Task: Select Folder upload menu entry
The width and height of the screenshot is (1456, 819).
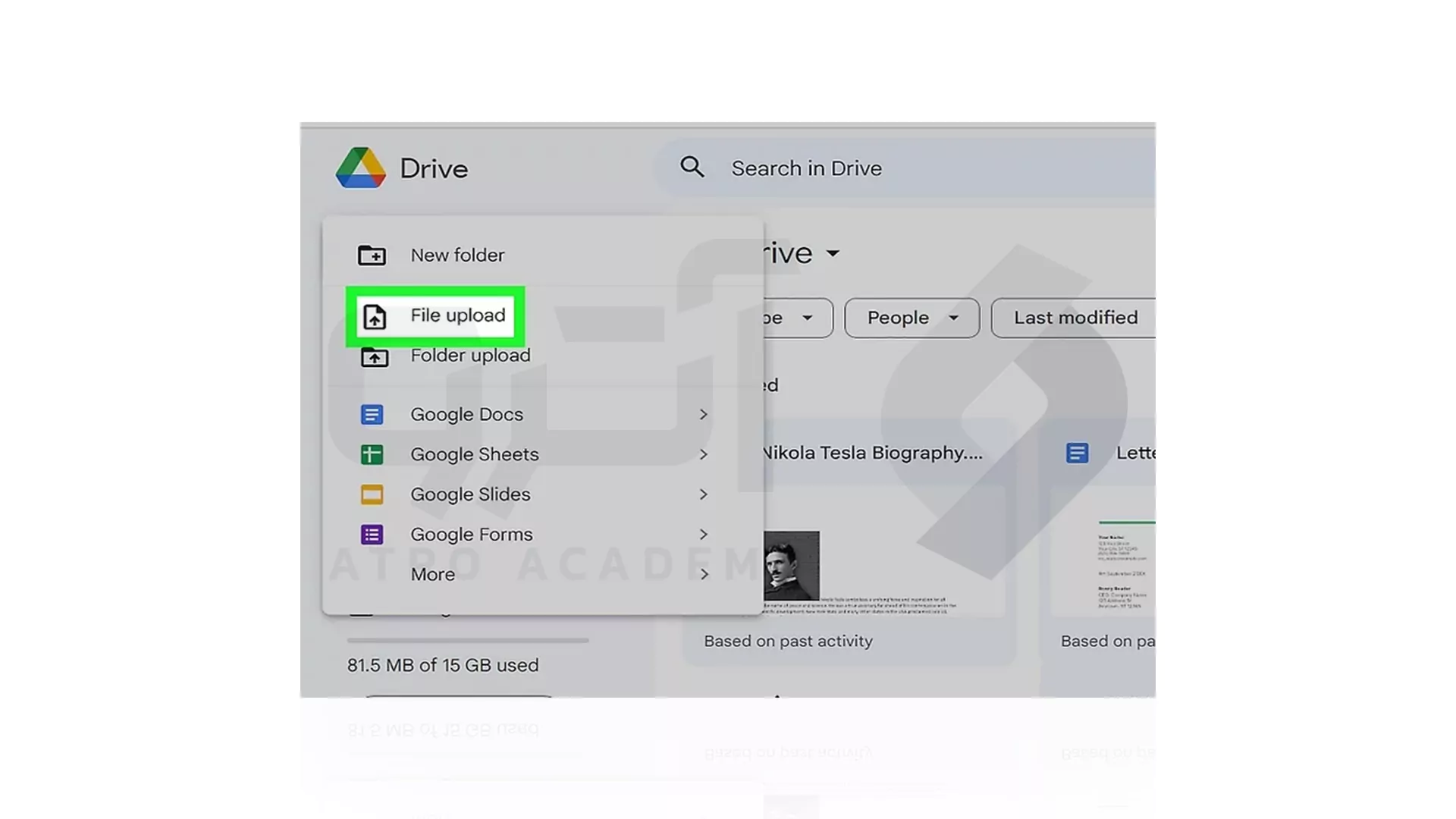Action: tap(543, 356)
